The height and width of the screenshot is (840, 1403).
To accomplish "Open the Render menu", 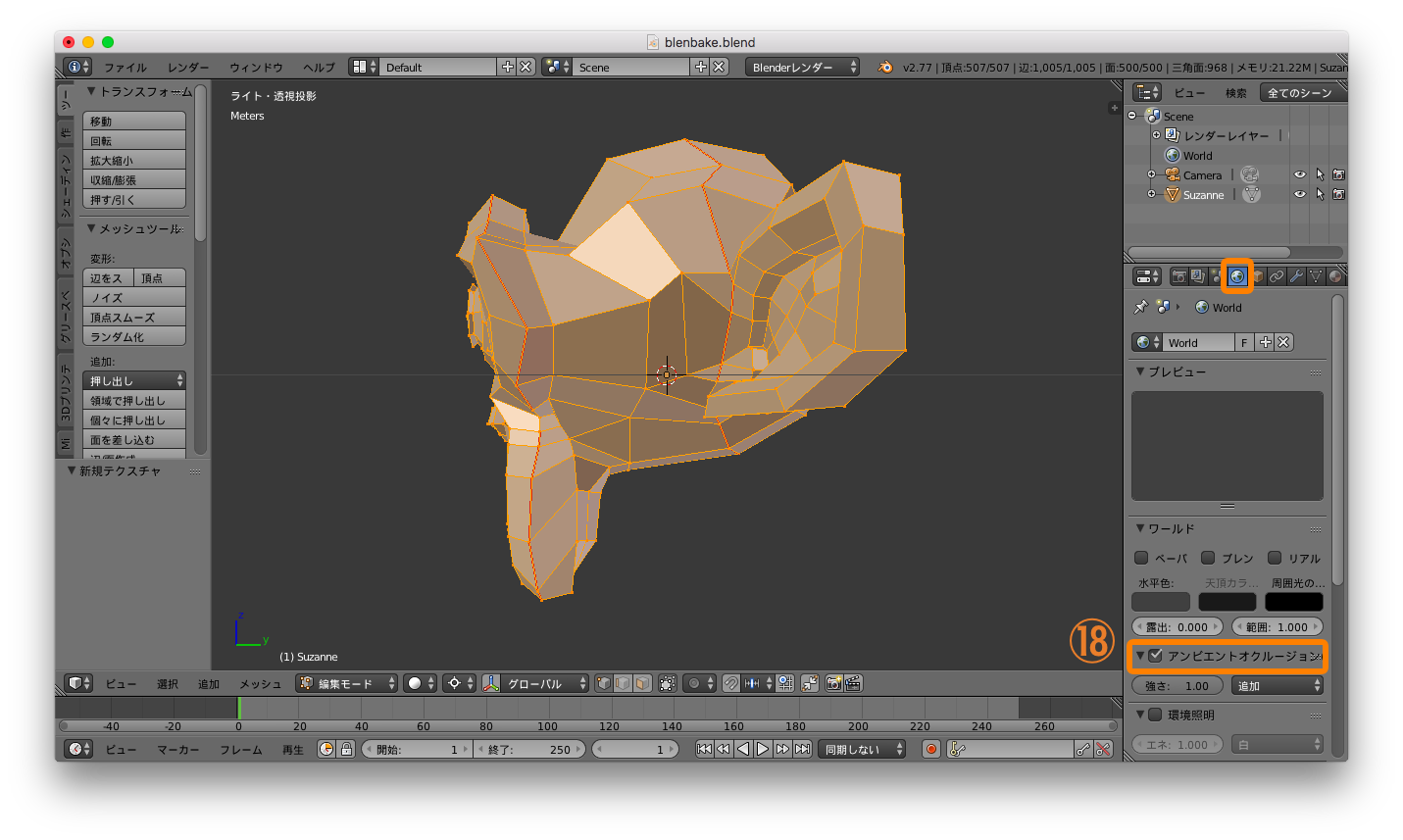I will pyautogui.click(x=188, y=68).
